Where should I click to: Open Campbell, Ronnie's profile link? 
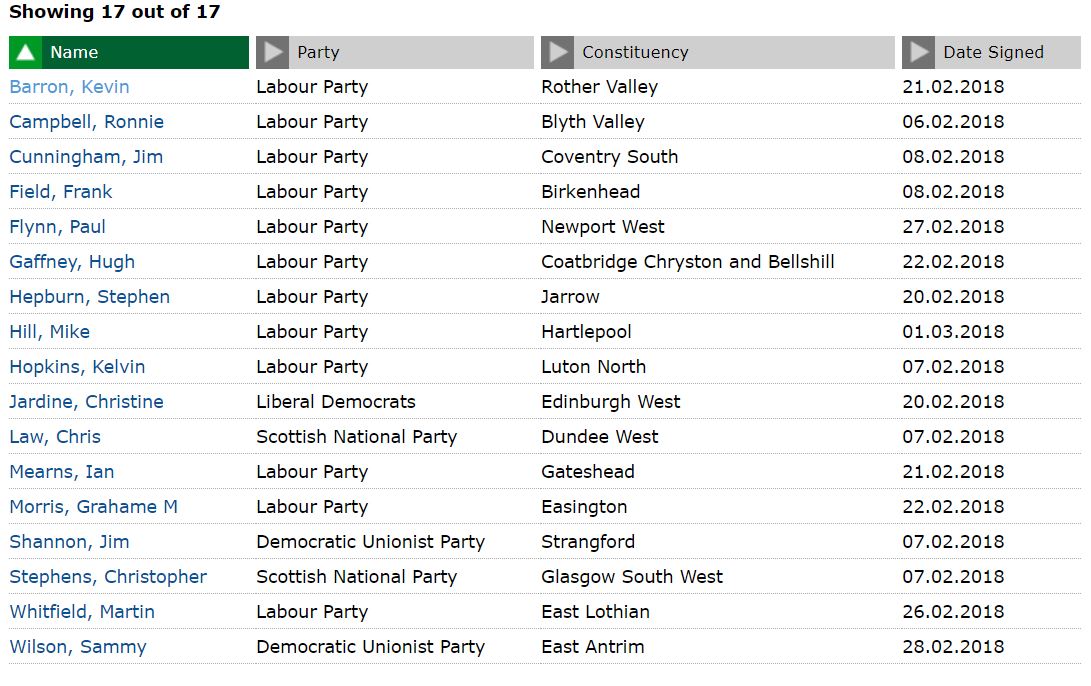tap(87, 122)
